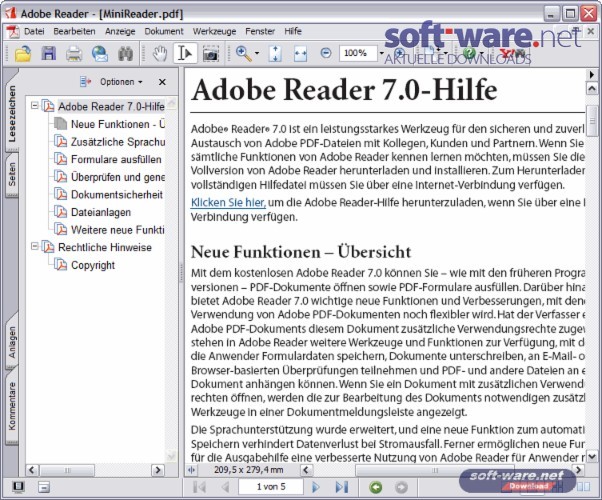Save a copy with the floppy disk icon
This screenshot has width=602, height=500.
[48, 53]
